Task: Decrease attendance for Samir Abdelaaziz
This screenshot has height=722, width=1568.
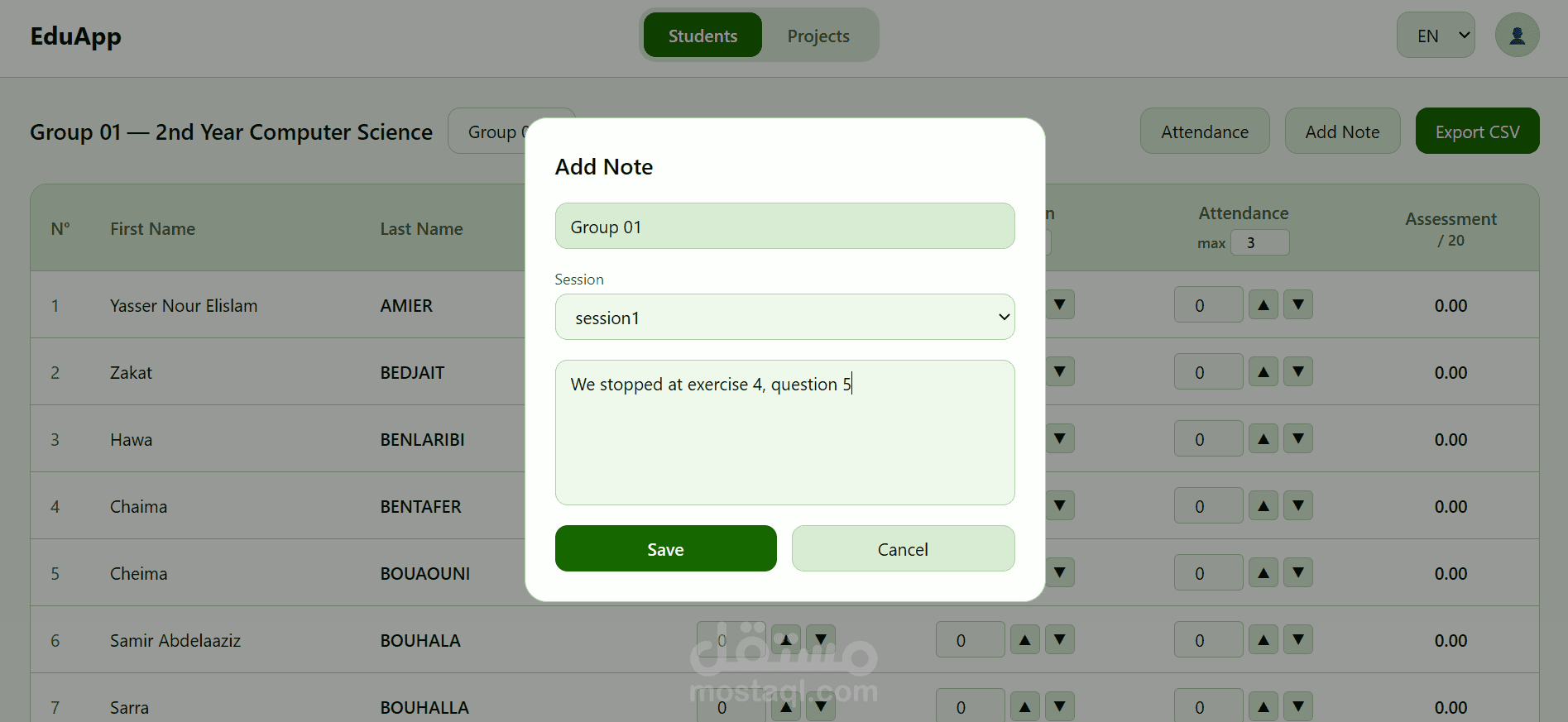Action: (1298, 640)
